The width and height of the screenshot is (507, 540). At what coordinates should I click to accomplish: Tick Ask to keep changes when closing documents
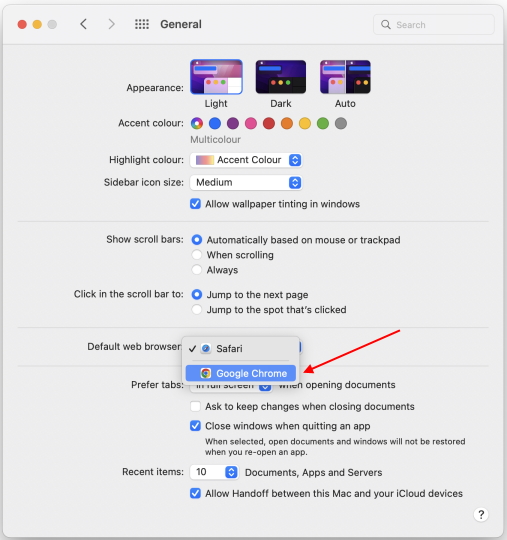pos(195,406)
